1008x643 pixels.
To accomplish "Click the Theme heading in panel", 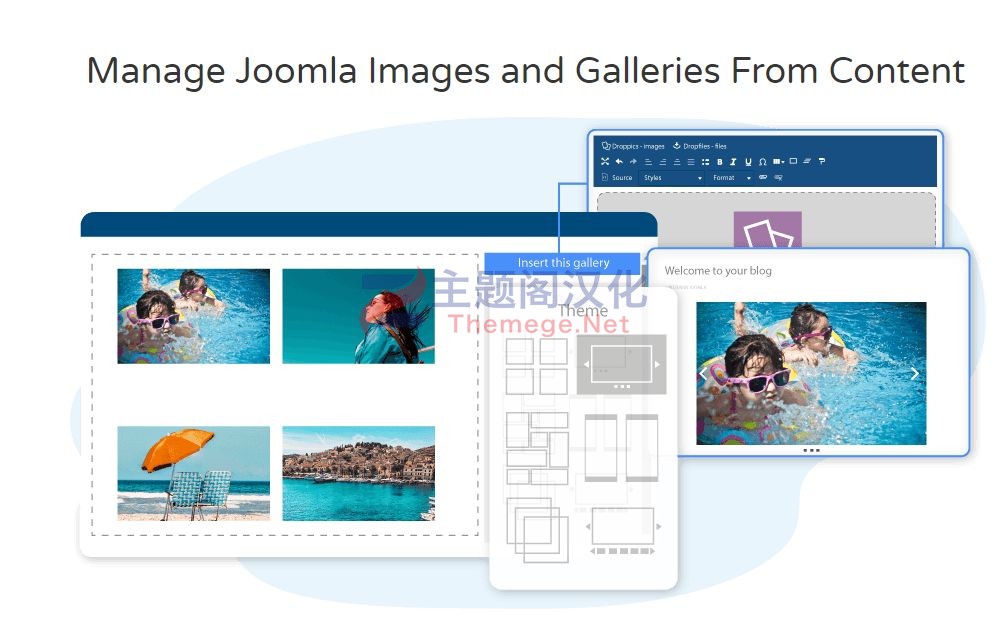I will point(583,311).
